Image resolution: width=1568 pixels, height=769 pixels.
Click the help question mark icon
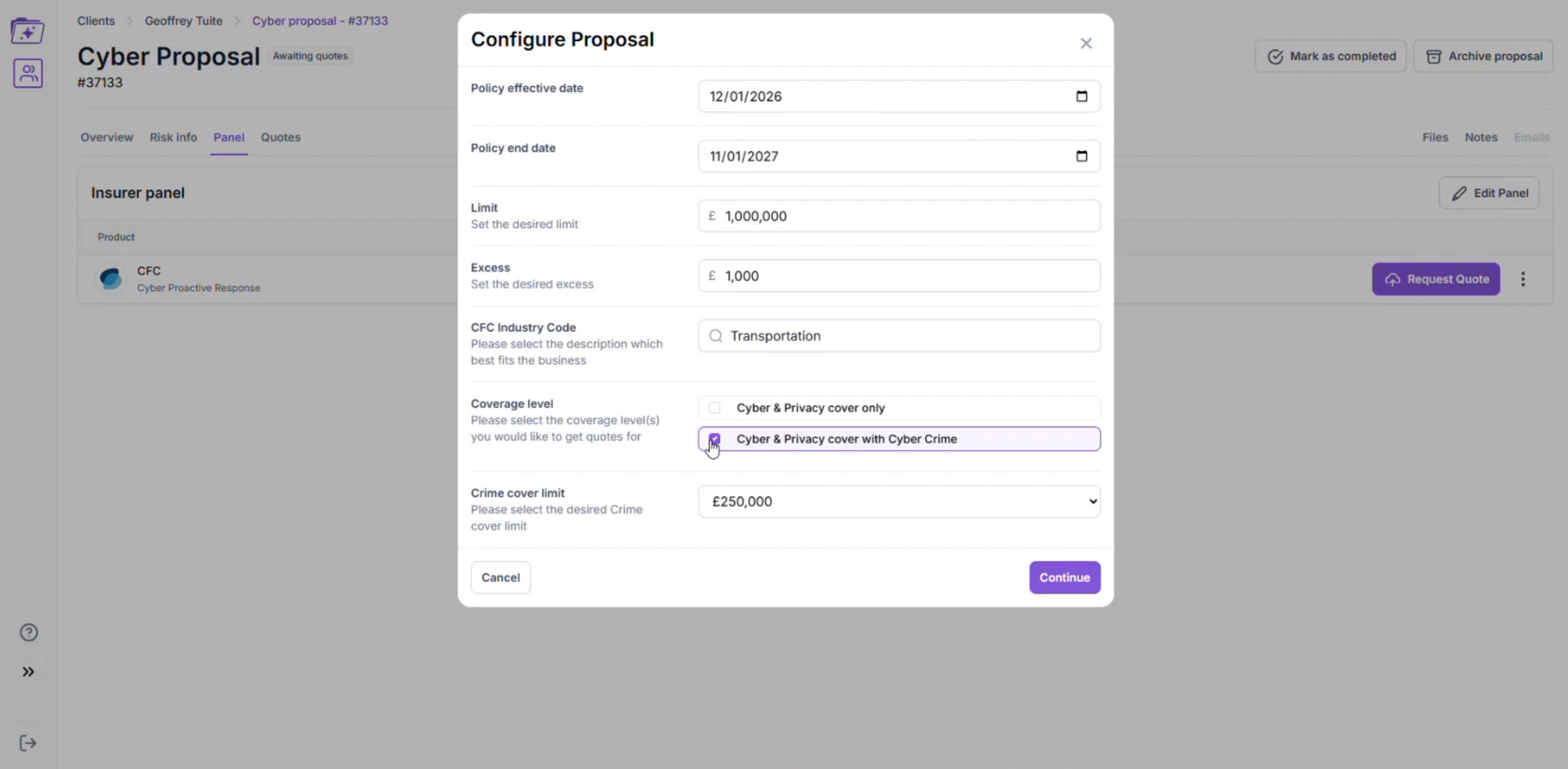point(29,632)
